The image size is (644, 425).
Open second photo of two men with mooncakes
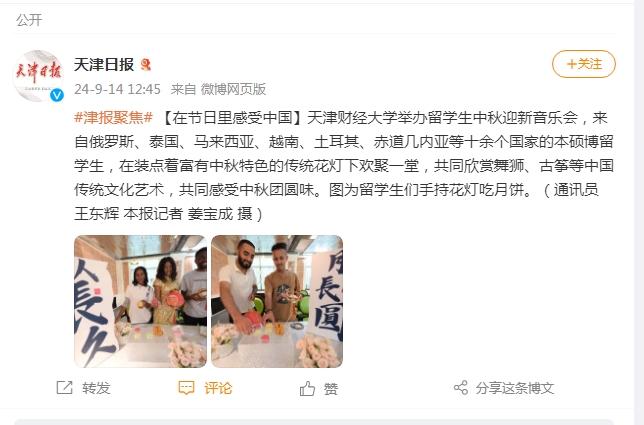coord(277,301)
